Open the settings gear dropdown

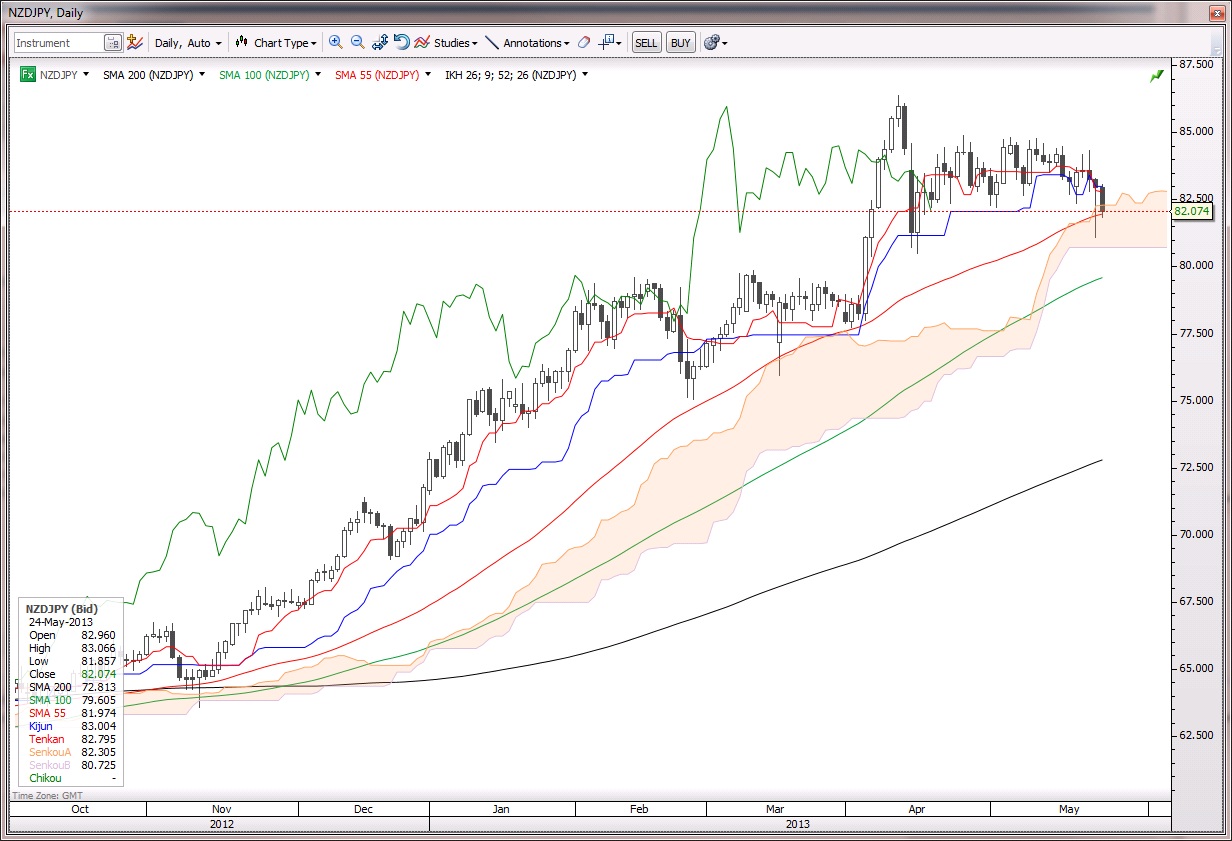point(715,43)
